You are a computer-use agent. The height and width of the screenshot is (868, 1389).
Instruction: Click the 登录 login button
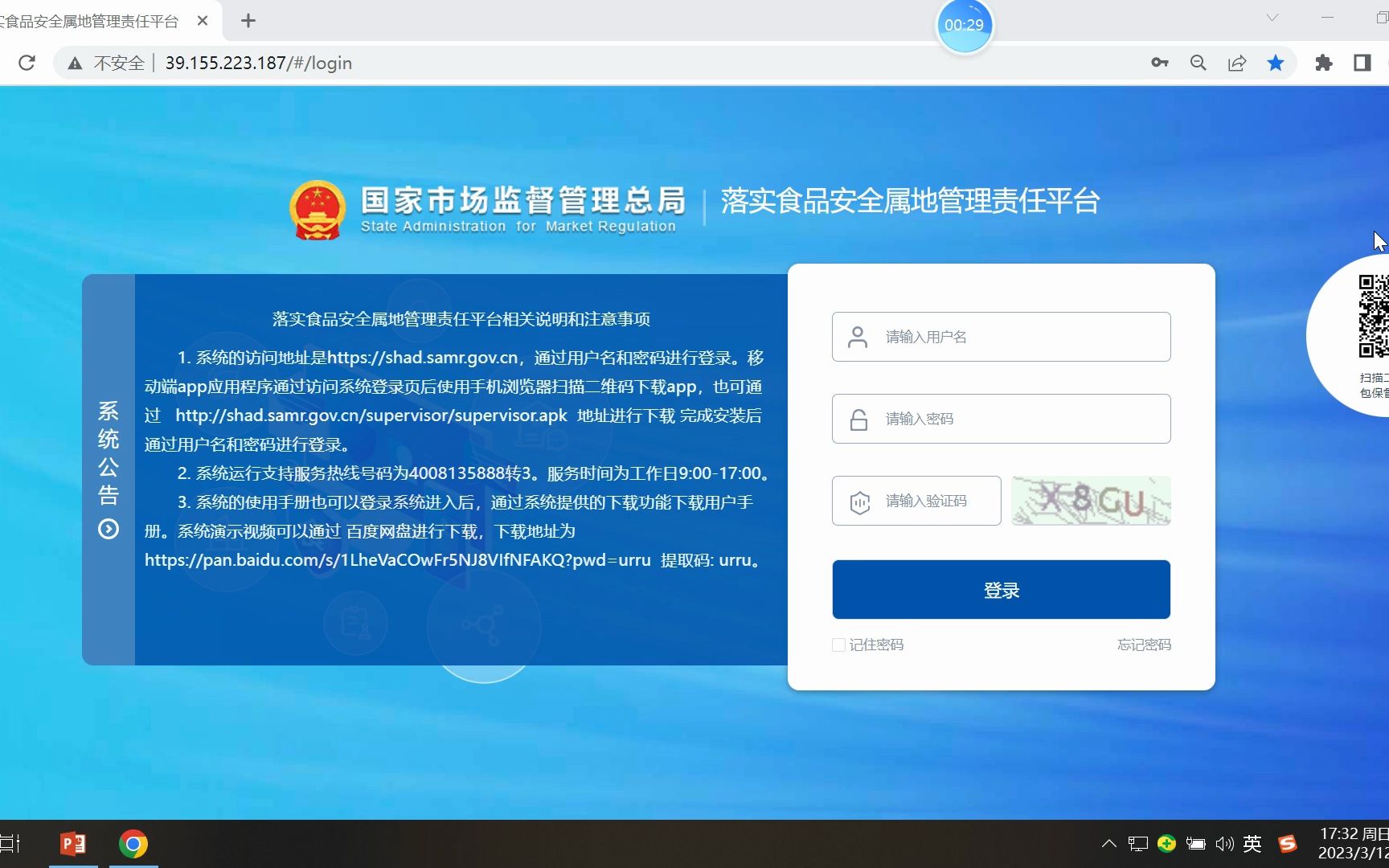[x=1001, y=590]
